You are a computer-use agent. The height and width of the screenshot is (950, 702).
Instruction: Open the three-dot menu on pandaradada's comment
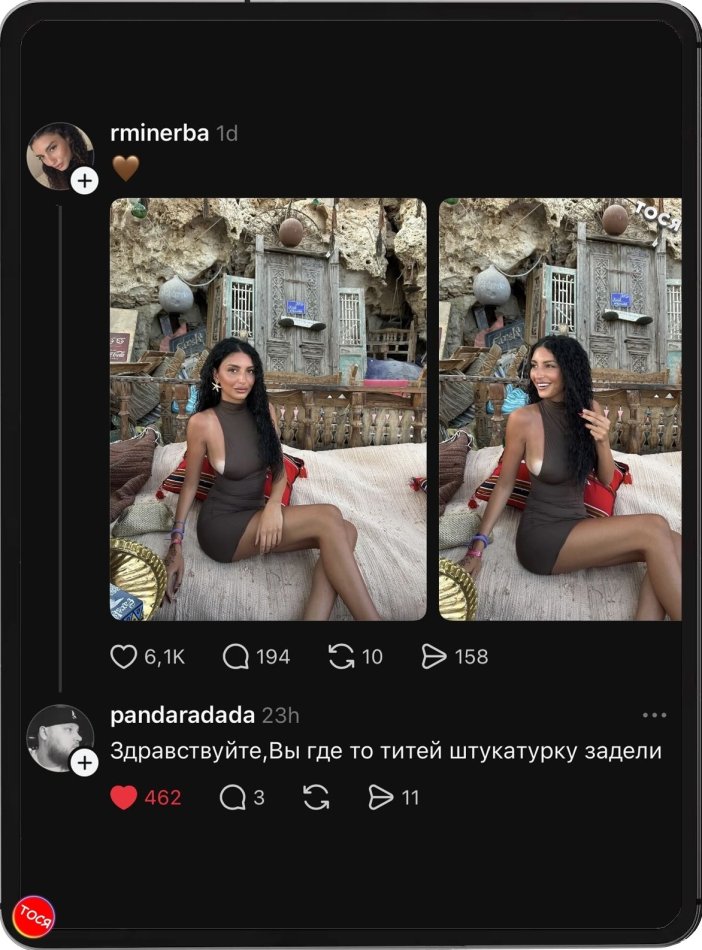tap(654, 716)
